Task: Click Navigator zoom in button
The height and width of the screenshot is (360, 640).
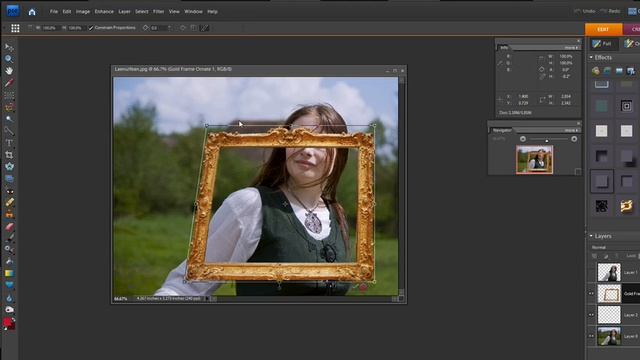Action: 574,139
